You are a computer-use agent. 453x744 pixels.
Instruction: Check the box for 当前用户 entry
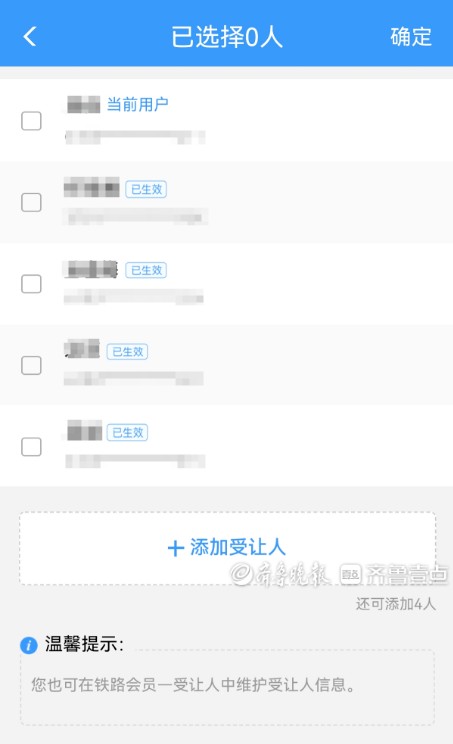31,121
